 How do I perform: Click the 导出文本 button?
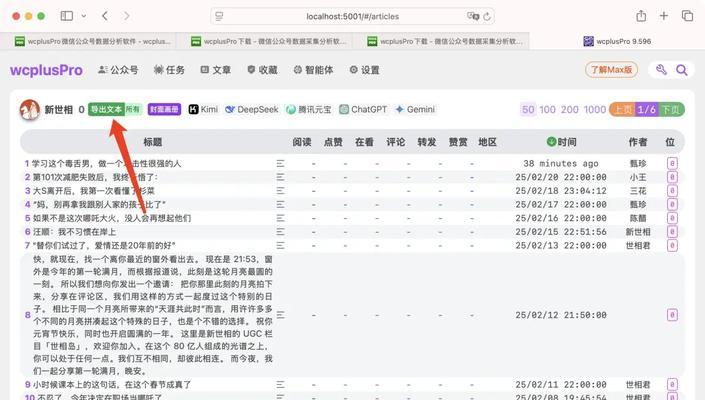tap(106, 109)
